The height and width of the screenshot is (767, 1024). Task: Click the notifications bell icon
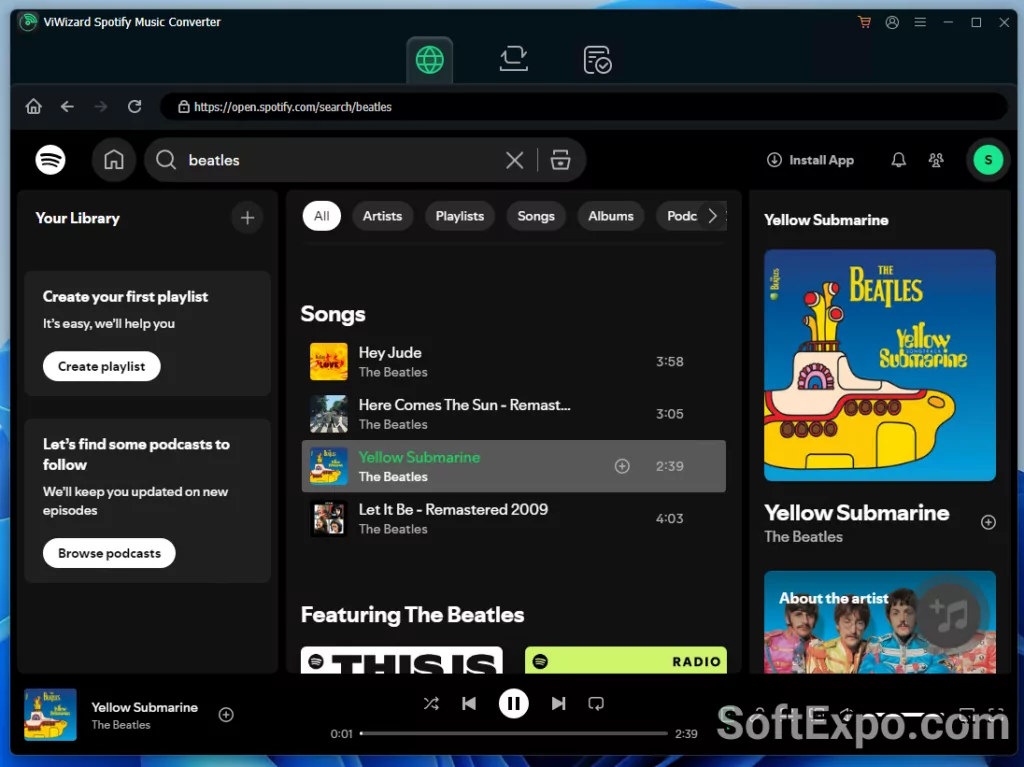pos(898,160)
